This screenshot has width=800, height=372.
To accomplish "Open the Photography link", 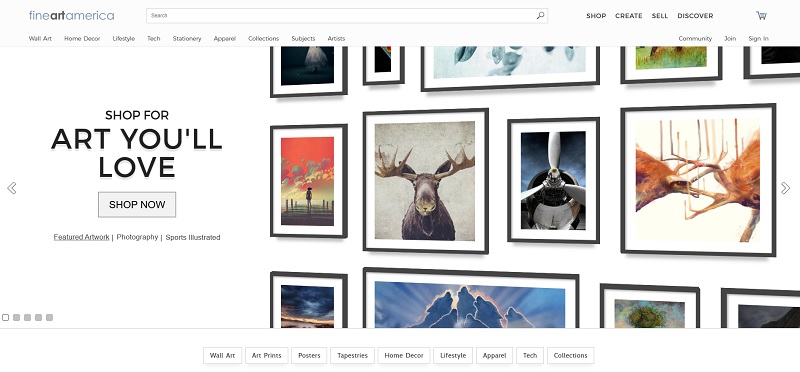I will click(137, 237).
